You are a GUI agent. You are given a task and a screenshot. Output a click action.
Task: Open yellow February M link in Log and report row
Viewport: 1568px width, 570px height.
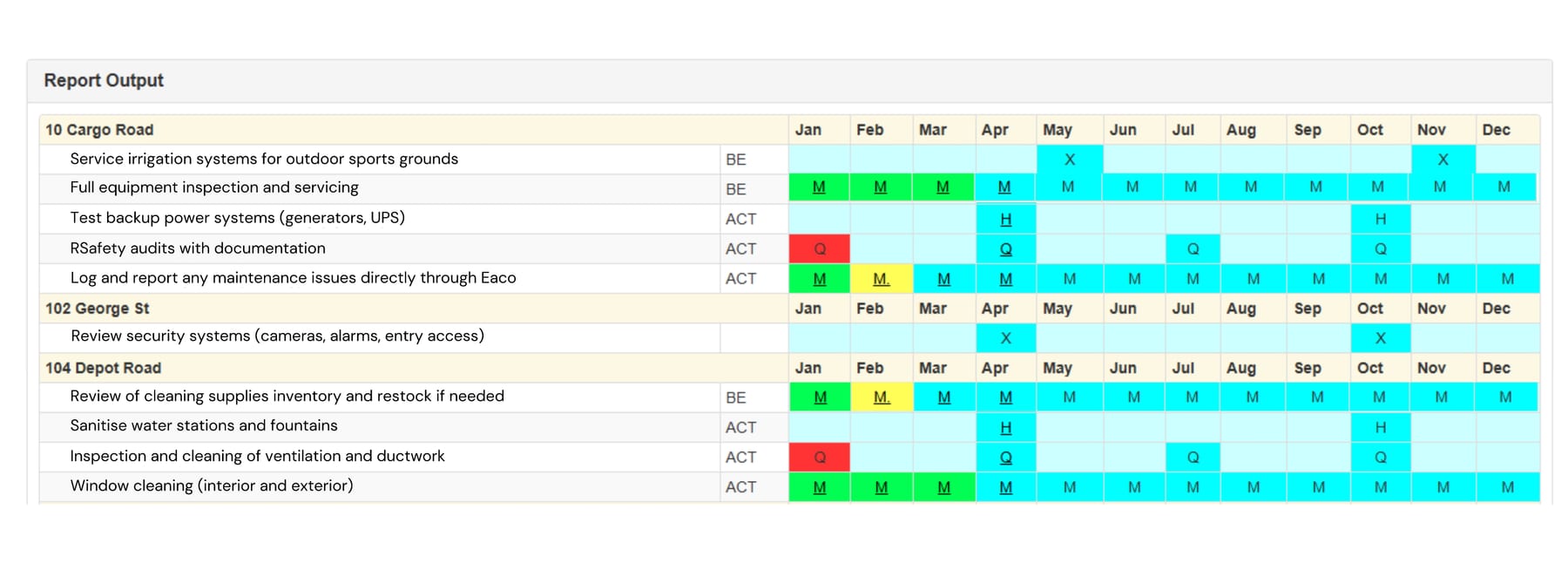[x=882, y=279]
